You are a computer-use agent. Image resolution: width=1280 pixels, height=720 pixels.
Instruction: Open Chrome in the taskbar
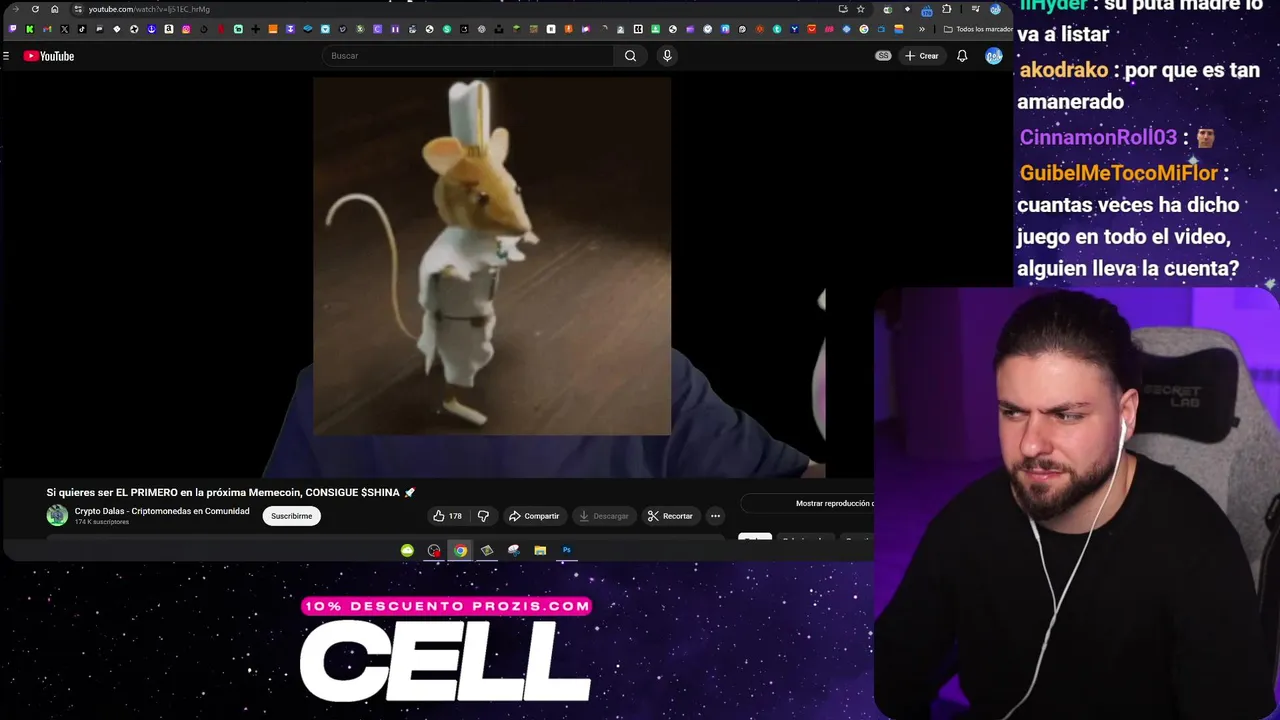pyautogui.click(x=460, y=550)
